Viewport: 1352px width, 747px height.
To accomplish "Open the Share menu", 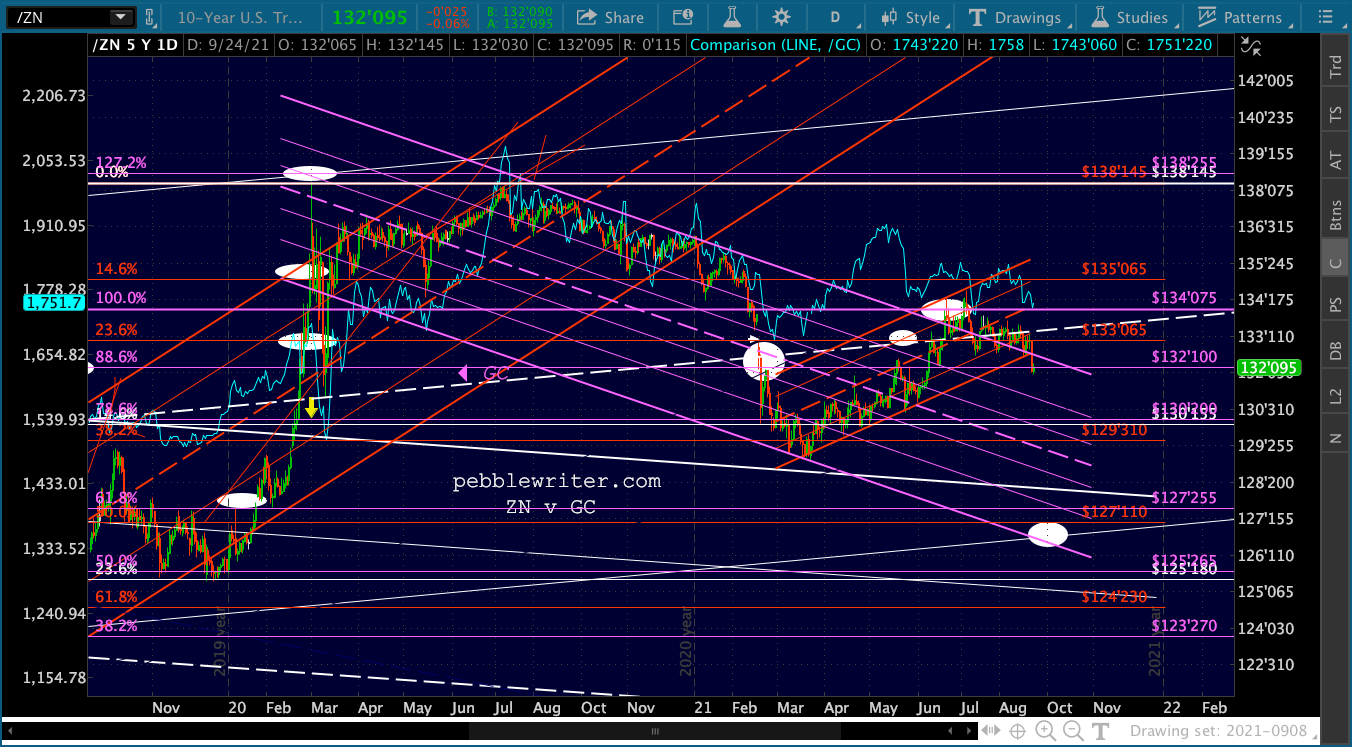I will [610, 17].
